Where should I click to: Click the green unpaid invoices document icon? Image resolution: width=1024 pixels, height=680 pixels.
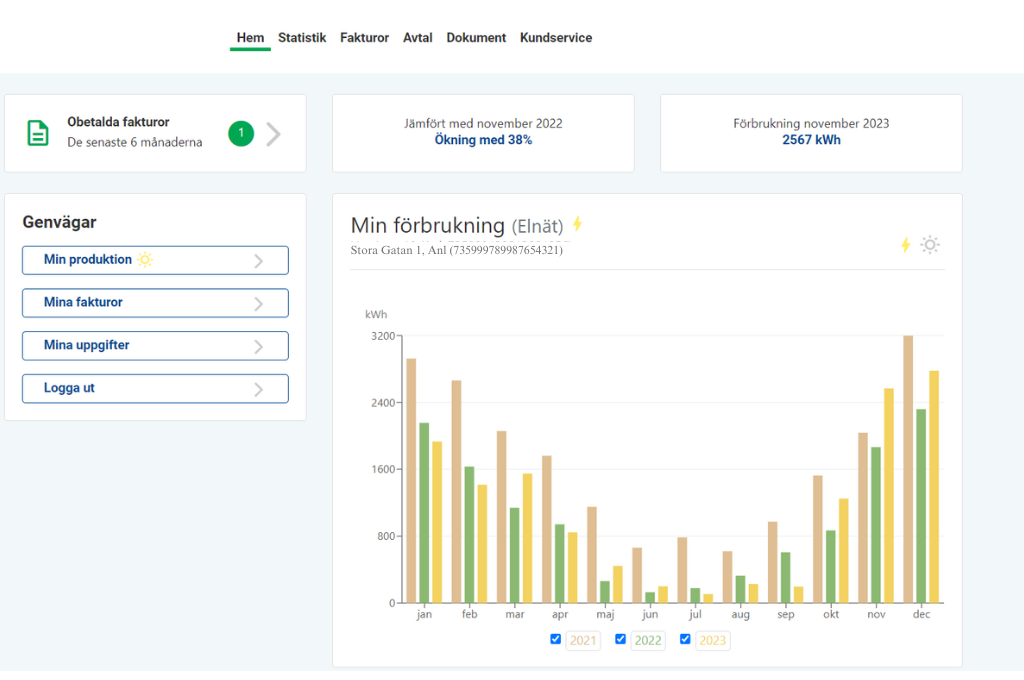[x=38, y=133]
